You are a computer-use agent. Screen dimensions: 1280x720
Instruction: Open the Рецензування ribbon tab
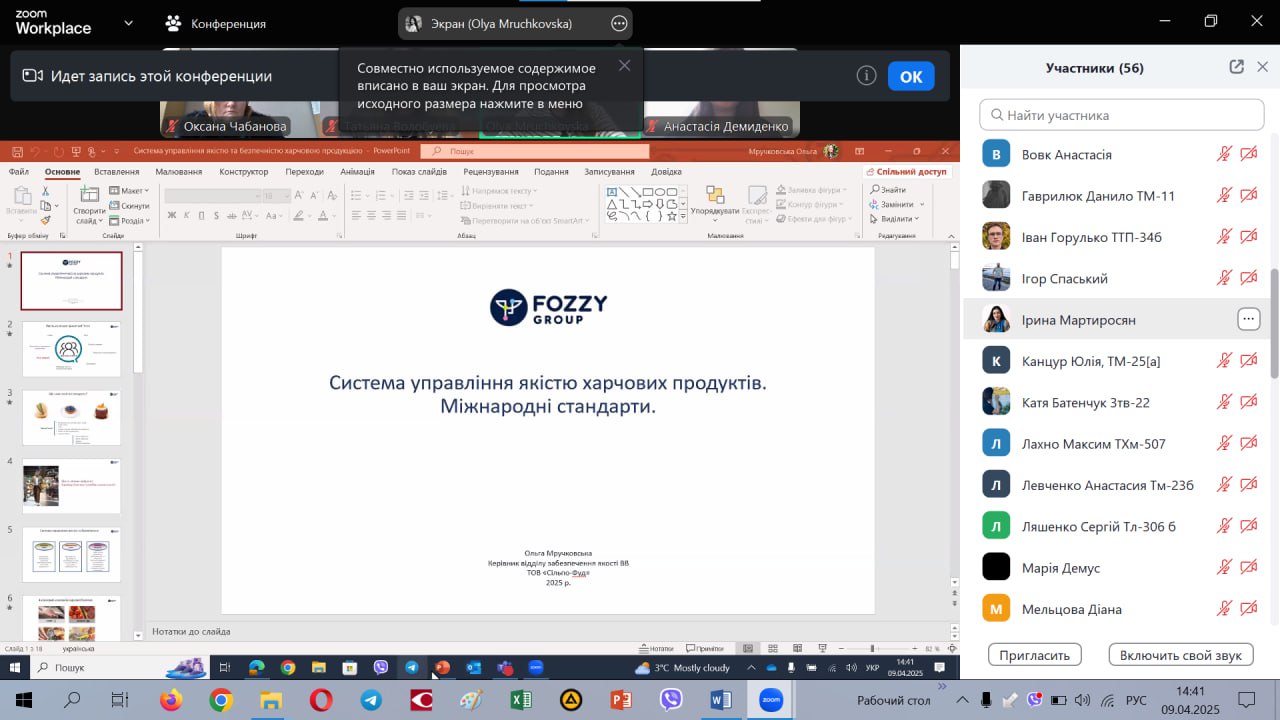(x=491, y=172)
